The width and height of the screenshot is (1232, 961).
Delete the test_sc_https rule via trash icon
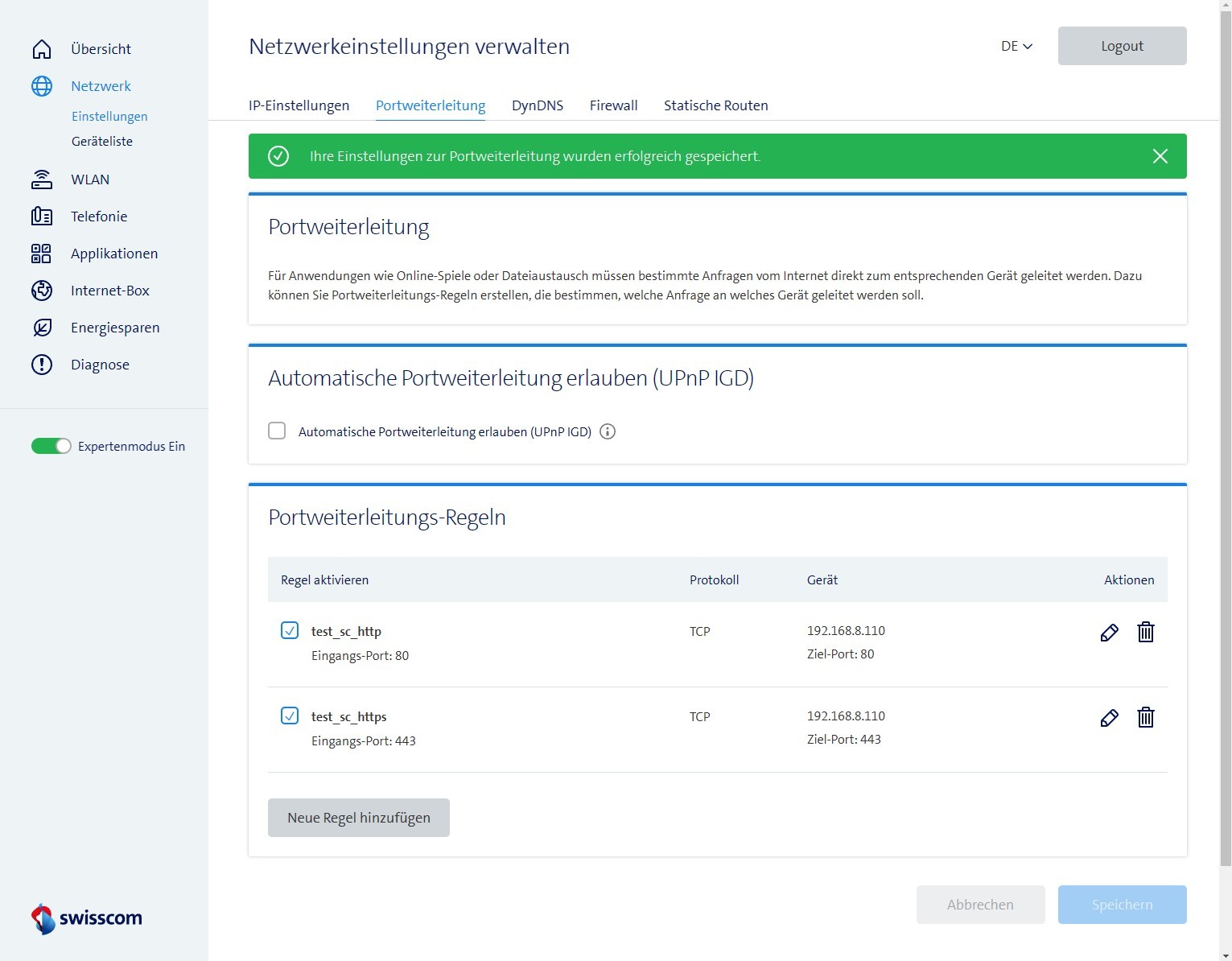[1146, 718]
